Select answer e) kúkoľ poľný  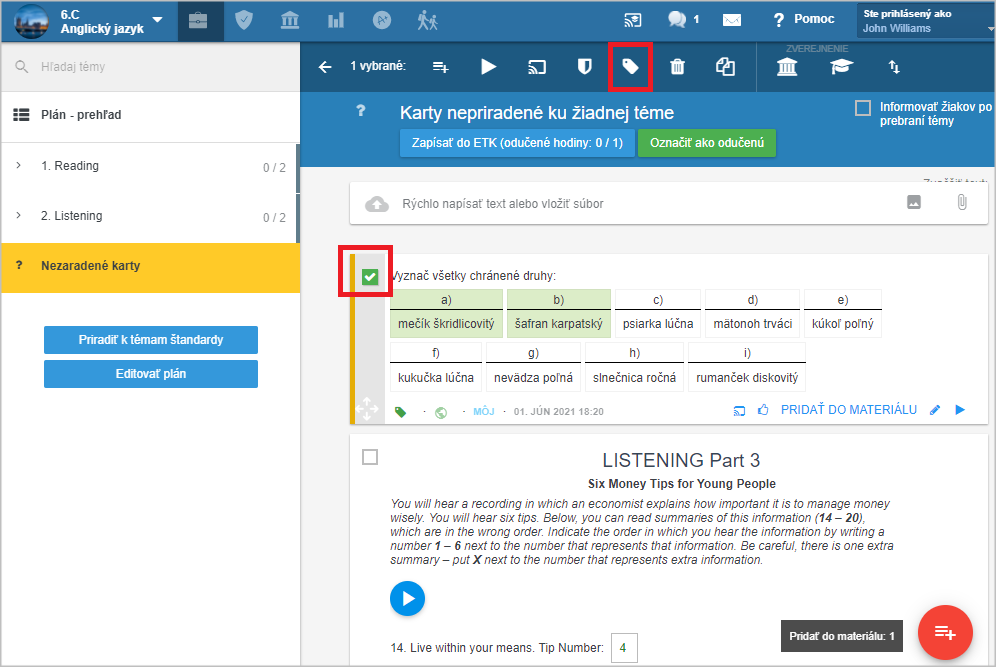842,313
